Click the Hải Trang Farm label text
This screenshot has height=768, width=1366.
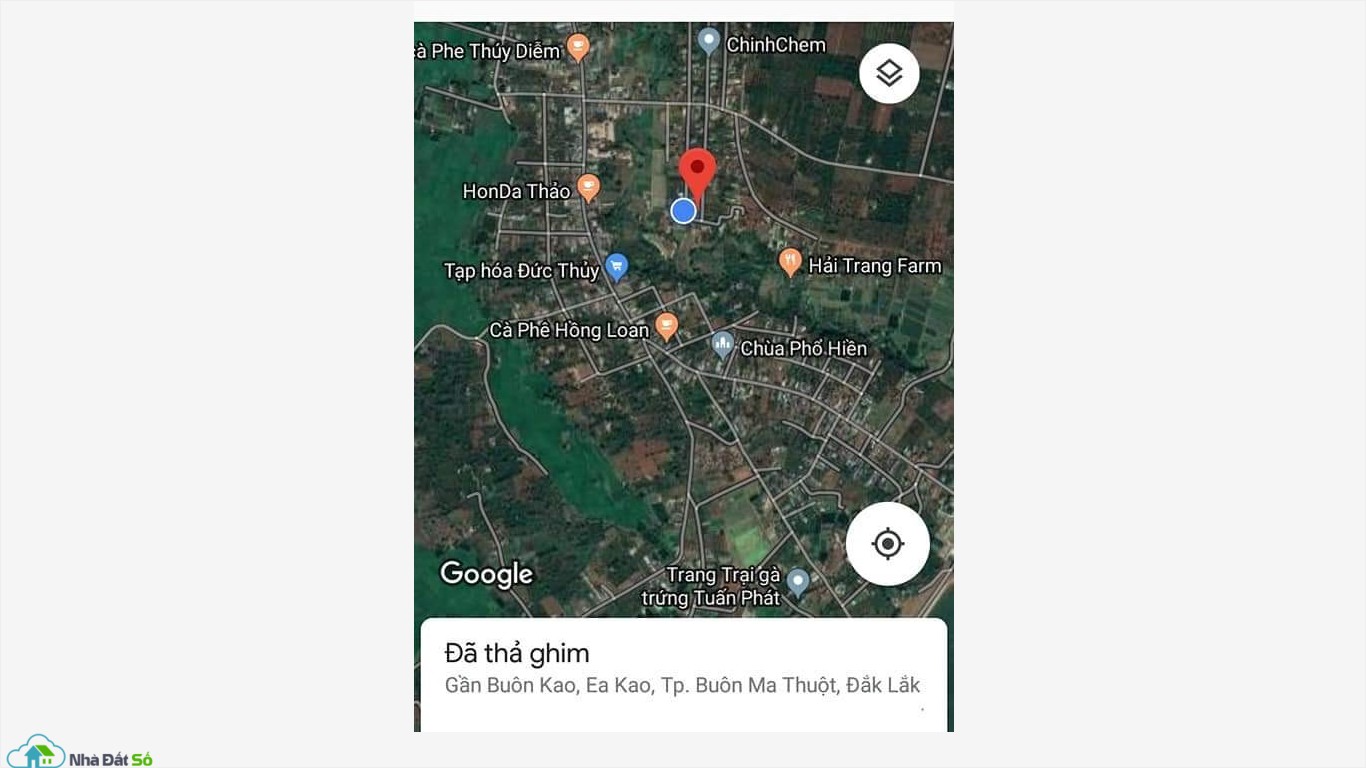pos(875,266)
